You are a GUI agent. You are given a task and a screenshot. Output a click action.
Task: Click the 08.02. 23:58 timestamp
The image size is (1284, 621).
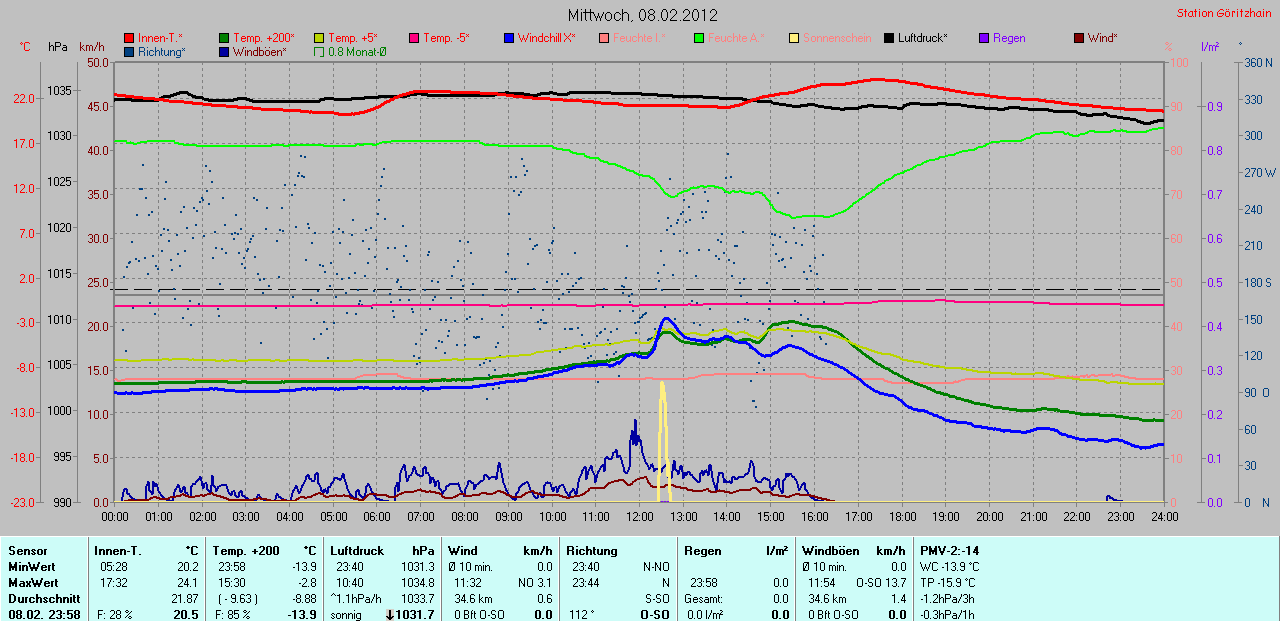coord(45,614)
